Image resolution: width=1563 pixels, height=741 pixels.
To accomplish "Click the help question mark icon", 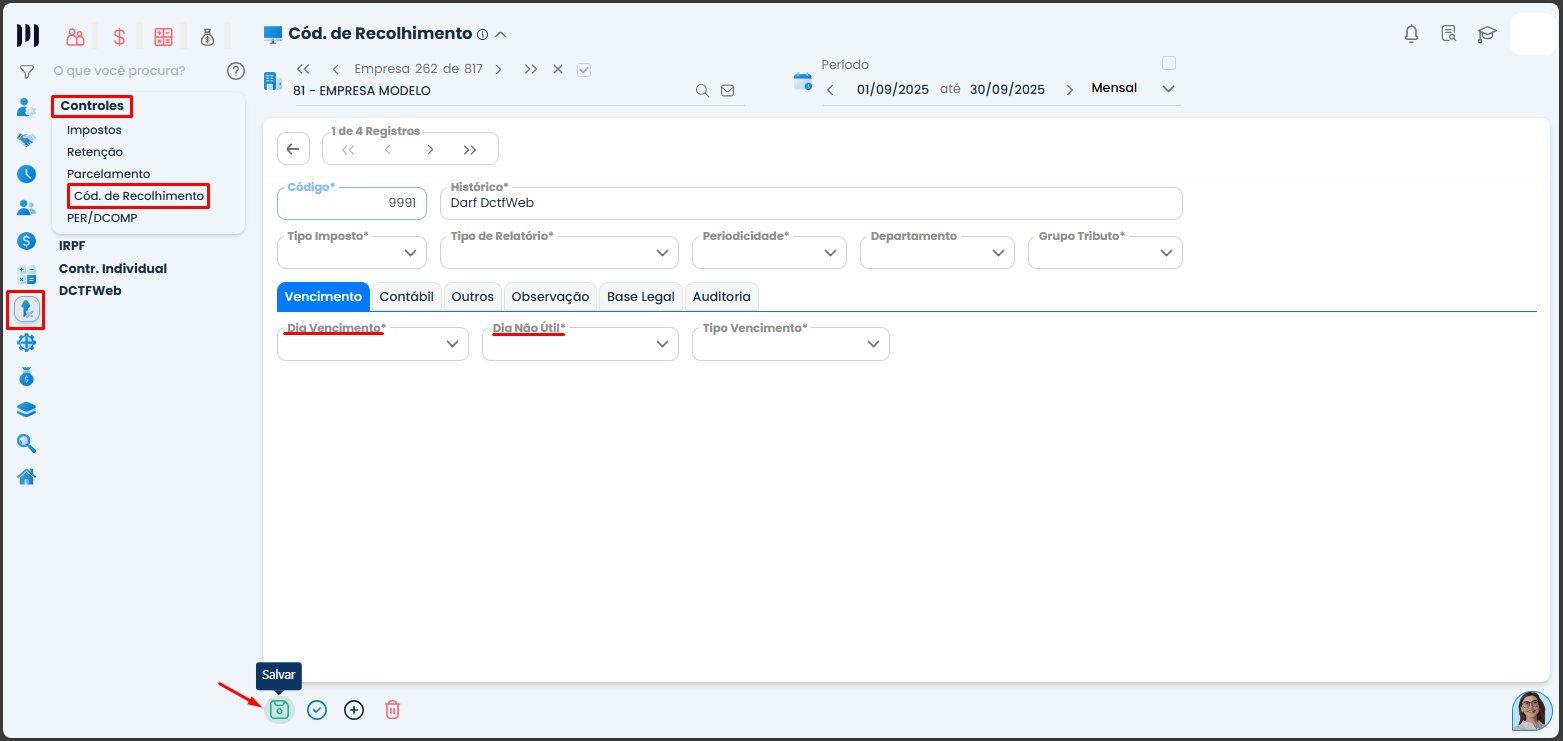I will 236,71.
